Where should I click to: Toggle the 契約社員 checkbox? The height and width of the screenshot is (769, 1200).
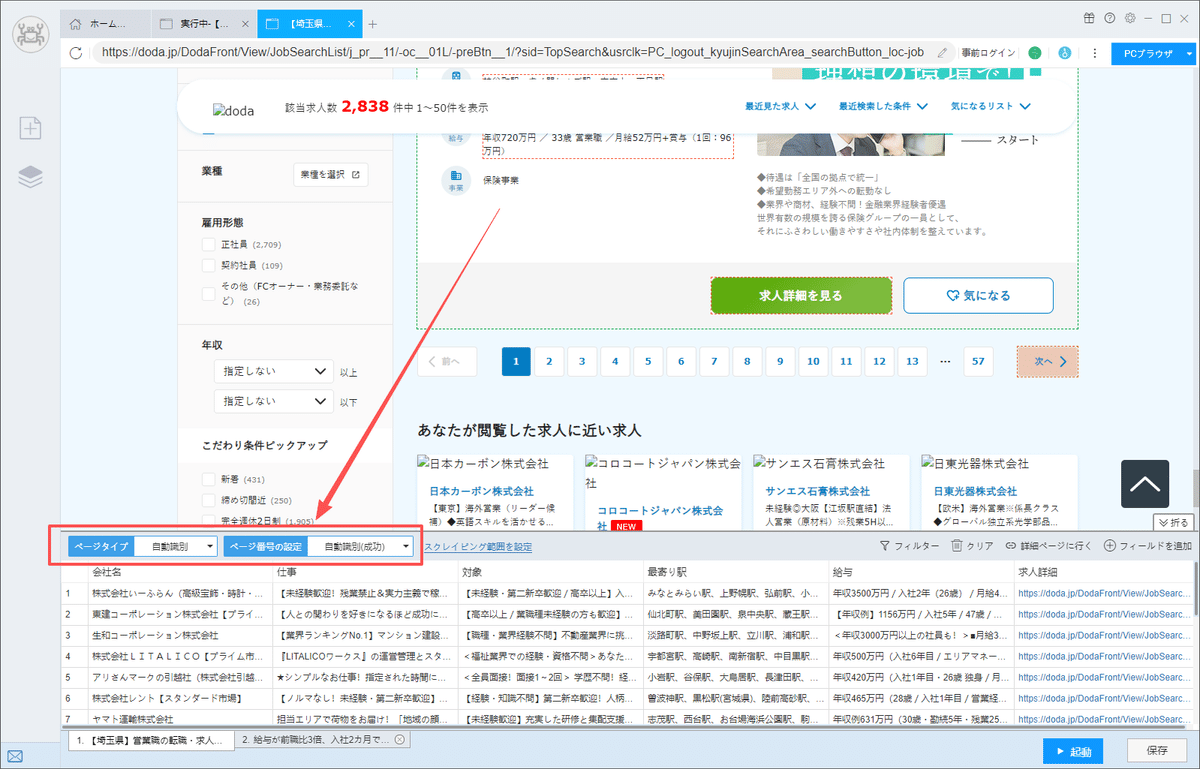[209, 266]
